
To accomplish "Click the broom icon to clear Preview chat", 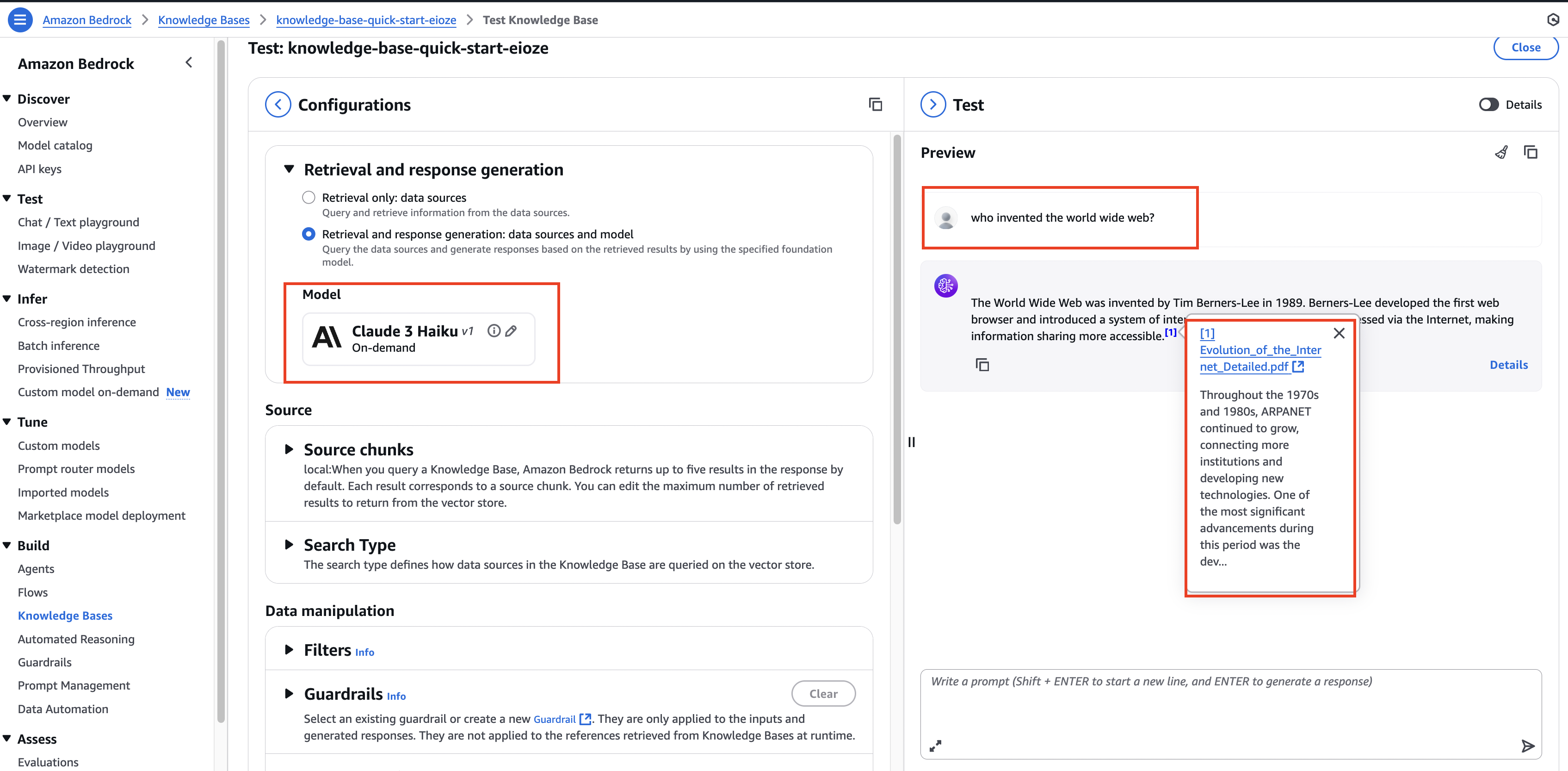I will click(x=1501, y=152).
